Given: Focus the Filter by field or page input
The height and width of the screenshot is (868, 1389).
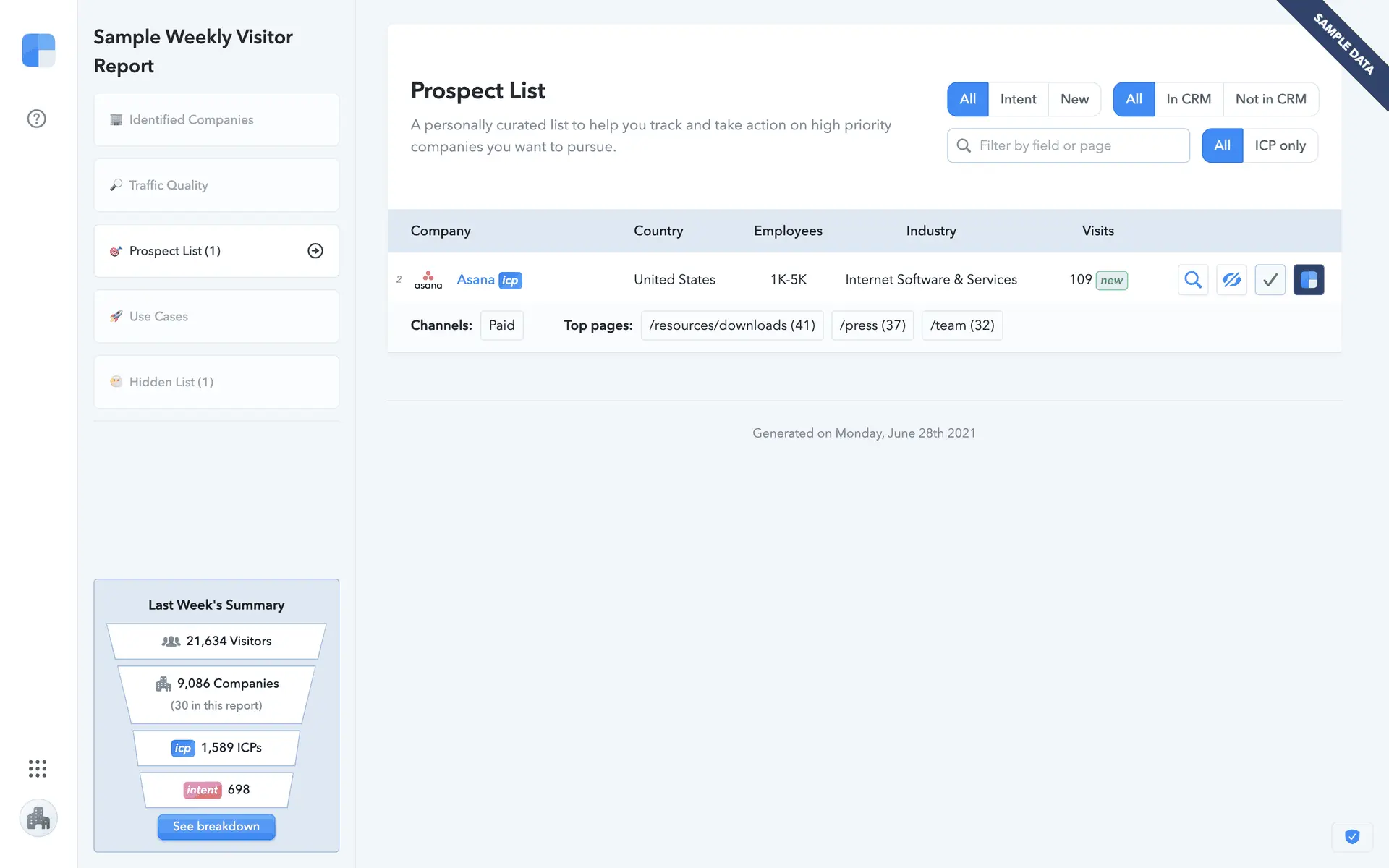Looking at the screenshot, I should [1078, 145].
